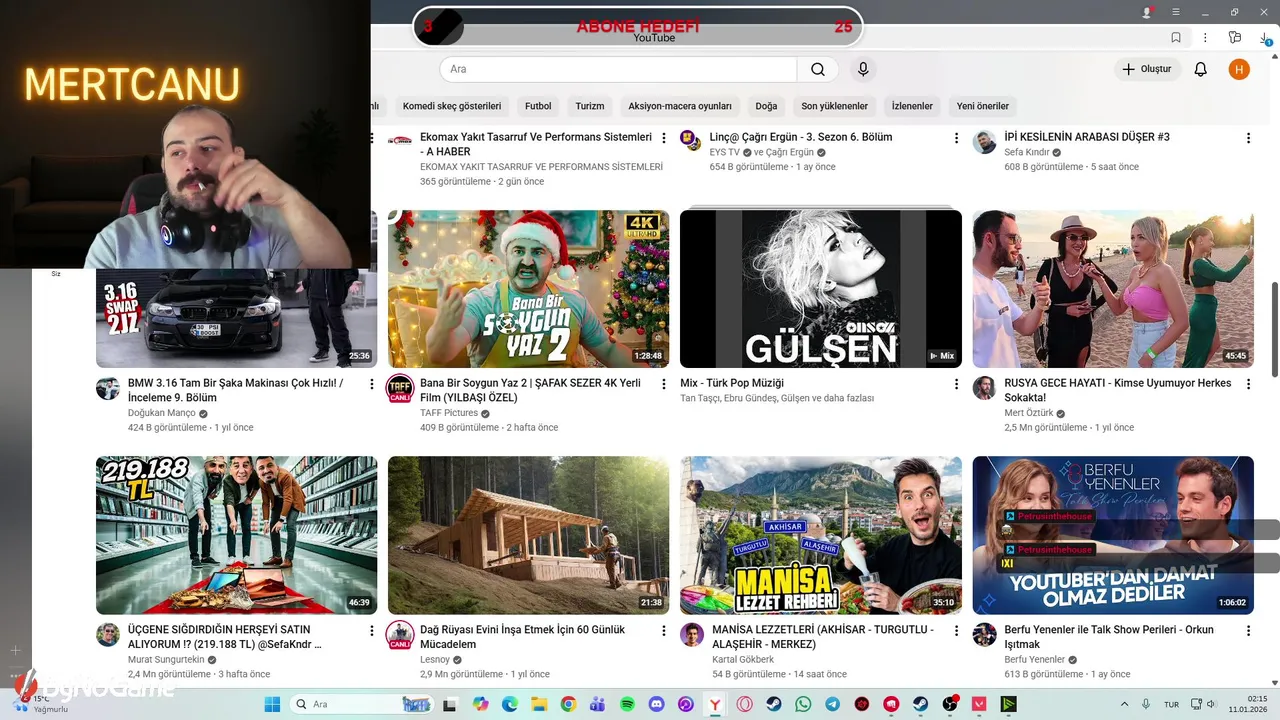Open the Mert Öztürk channel avatar

(x=985, y=388)
